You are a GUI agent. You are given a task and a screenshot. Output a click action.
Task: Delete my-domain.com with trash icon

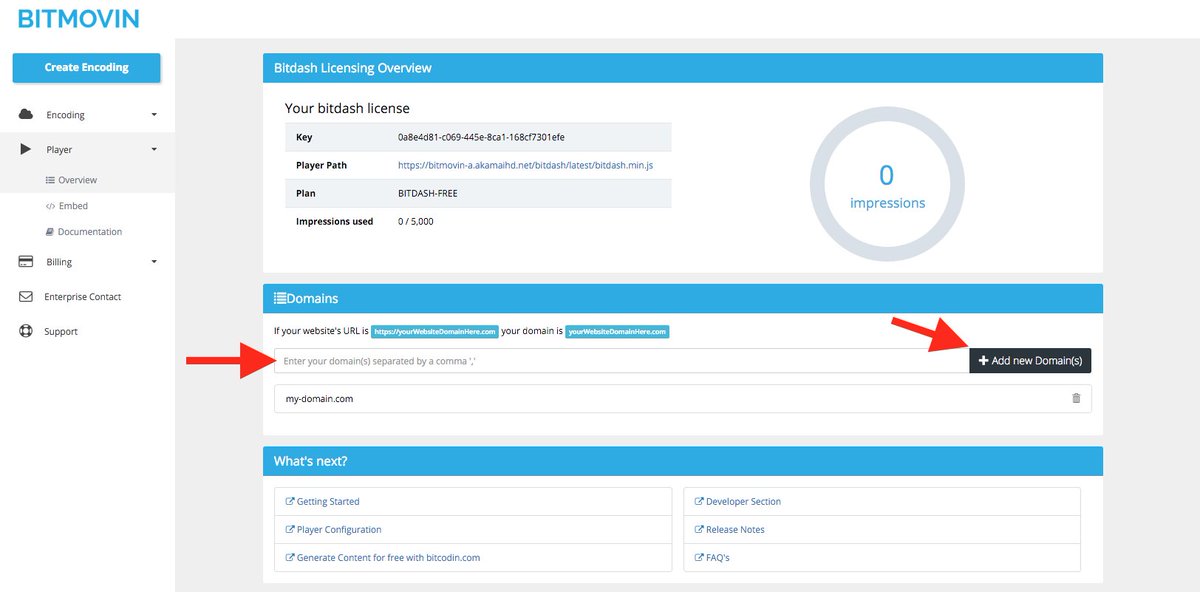[1076, 398]
